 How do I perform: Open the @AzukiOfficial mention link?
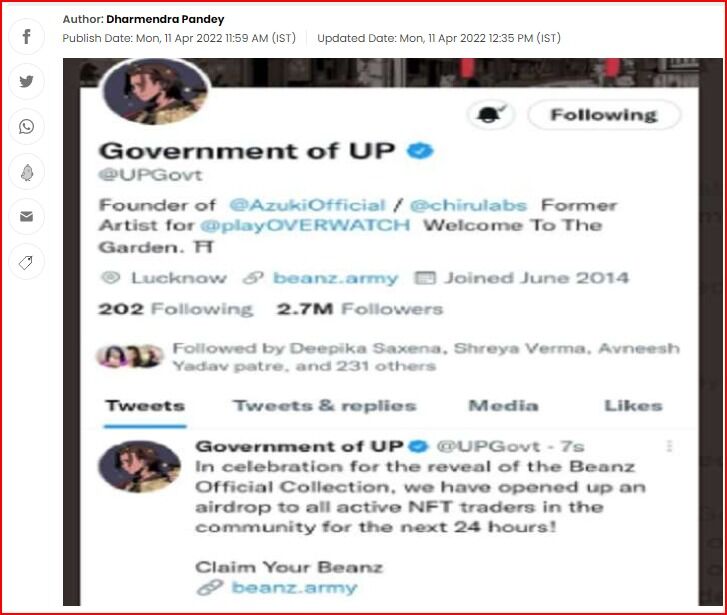(307, 205)
